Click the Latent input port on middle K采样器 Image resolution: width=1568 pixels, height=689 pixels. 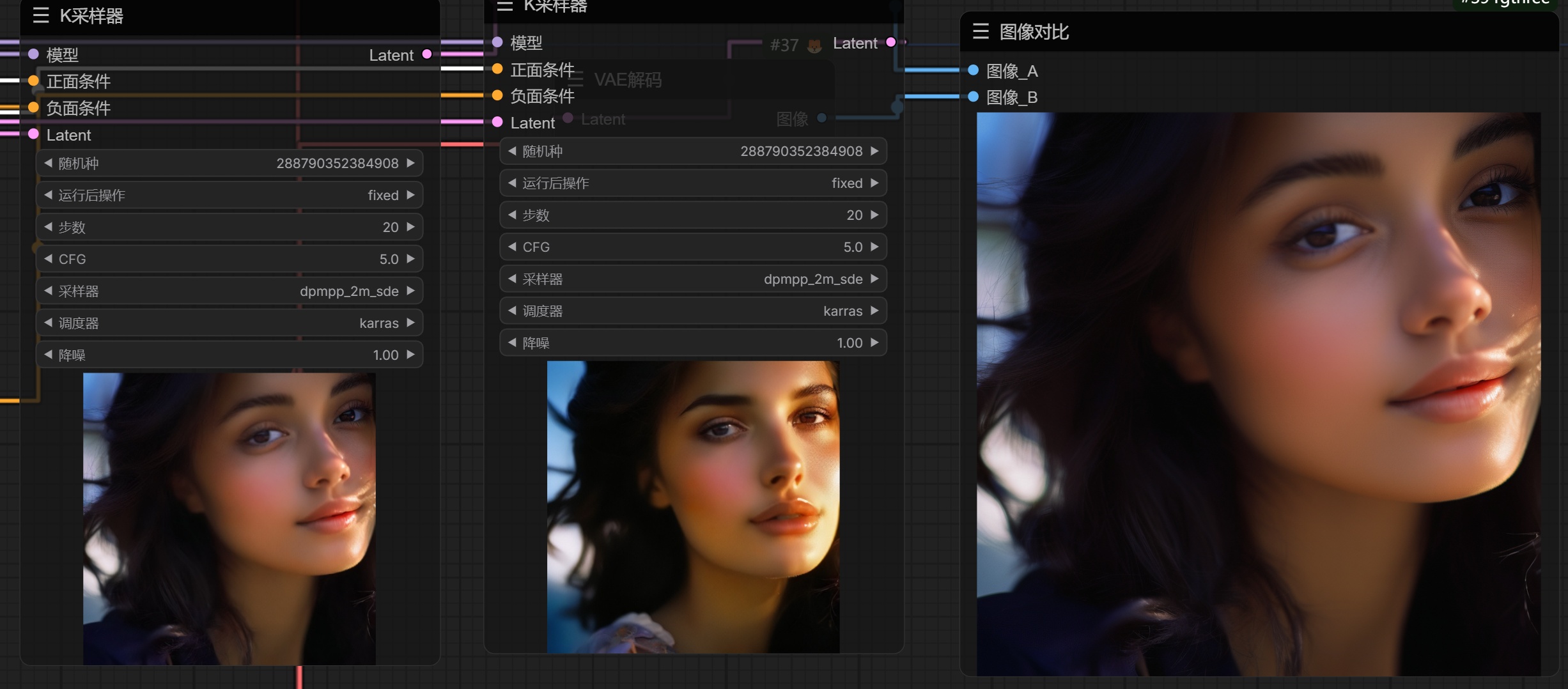(x=498, y=121)
